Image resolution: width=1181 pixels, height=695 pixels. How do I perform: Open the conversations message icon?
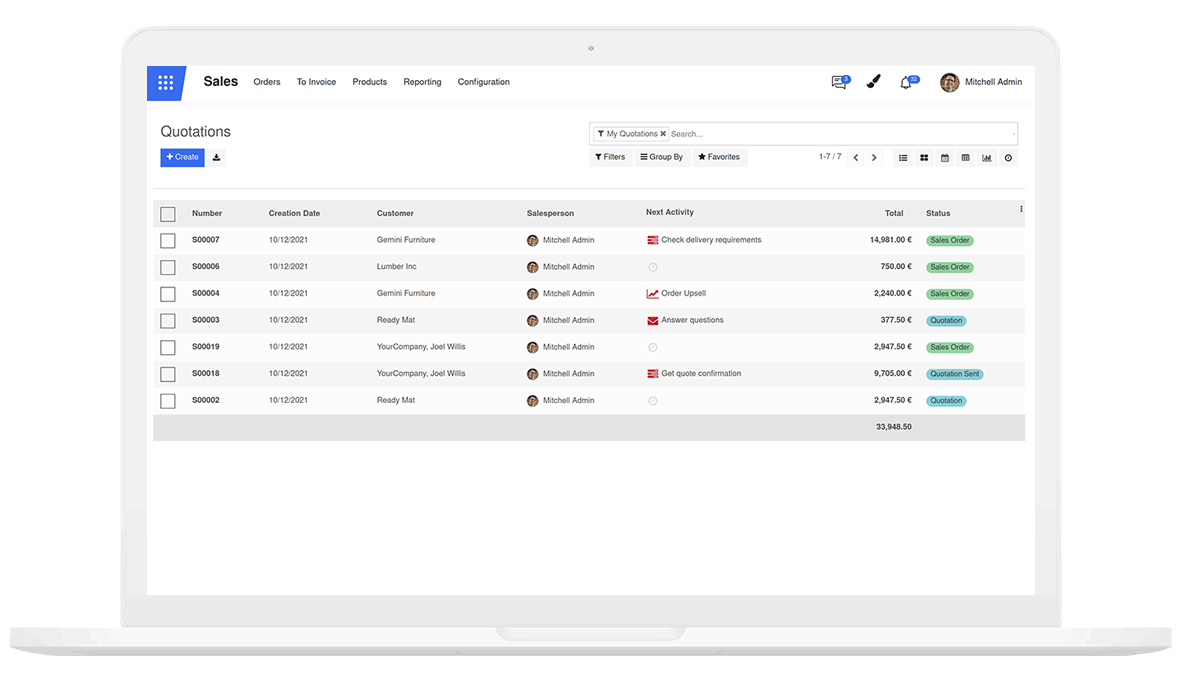(839, 83)
